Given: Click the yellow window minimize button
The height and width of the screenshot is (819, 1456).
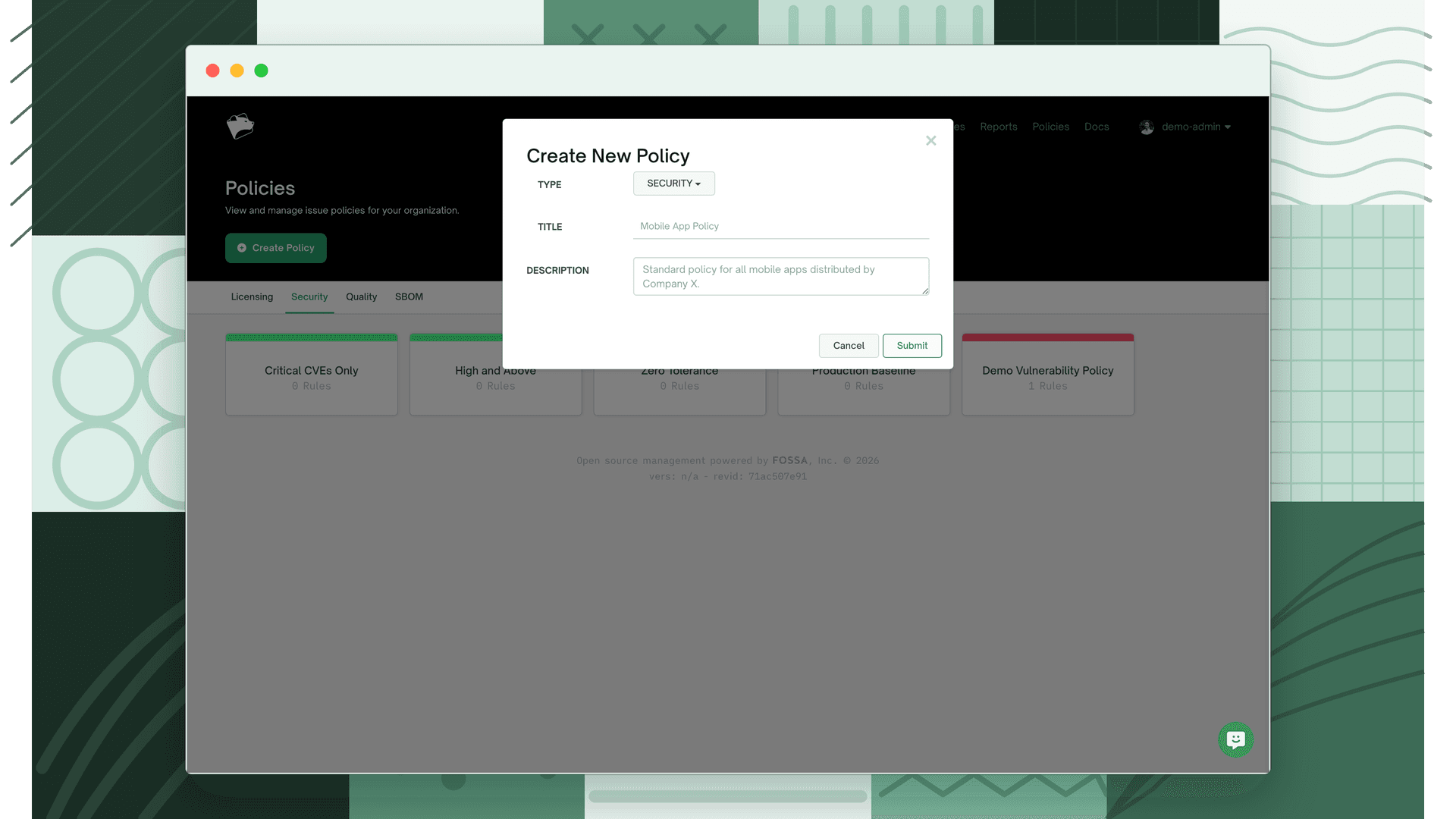Looking at the screenshot, I should coord(237,71).
